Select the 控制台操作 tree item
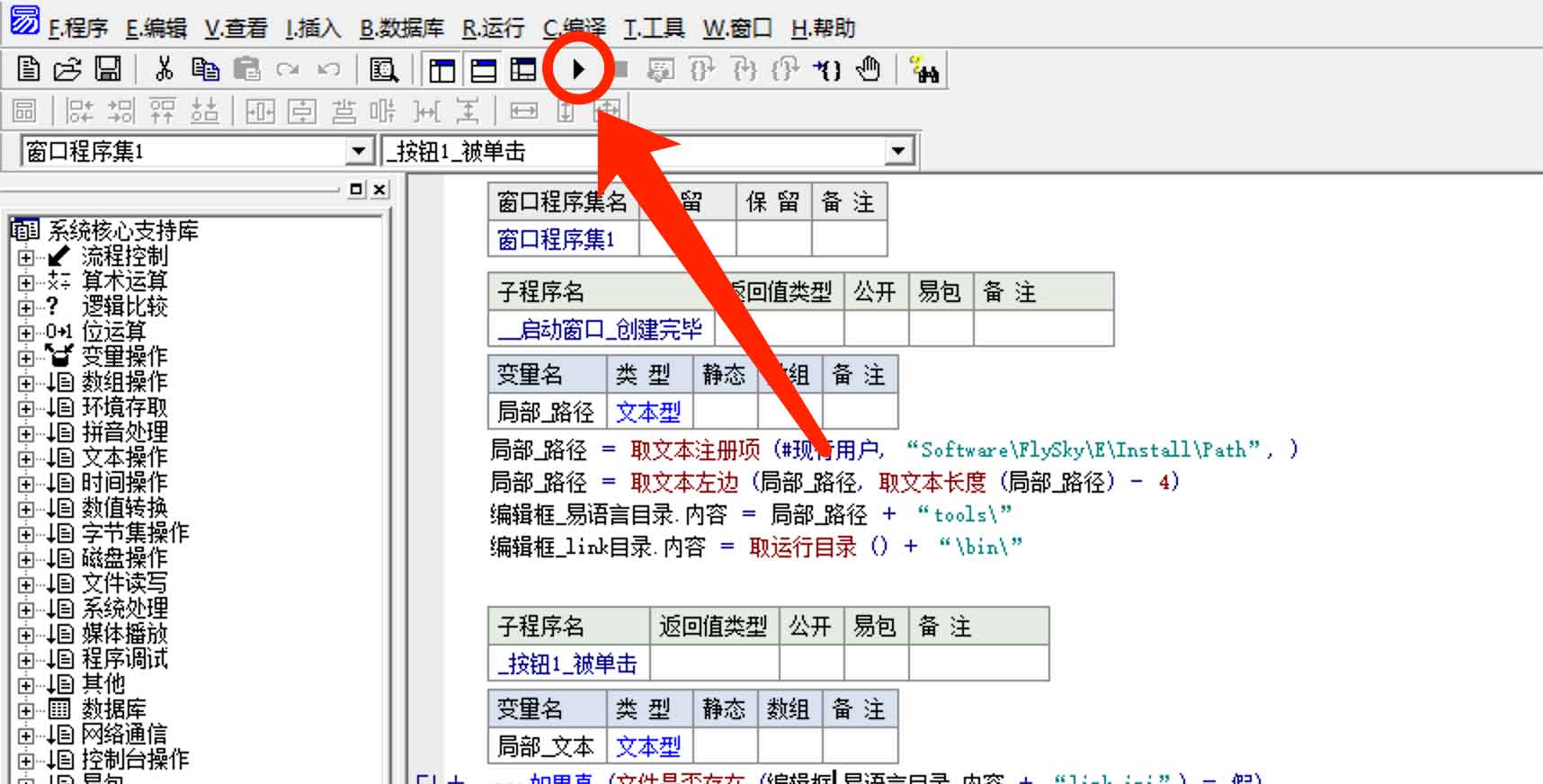1543x784 pixels. pyautogui.click(x=135, y=760)
